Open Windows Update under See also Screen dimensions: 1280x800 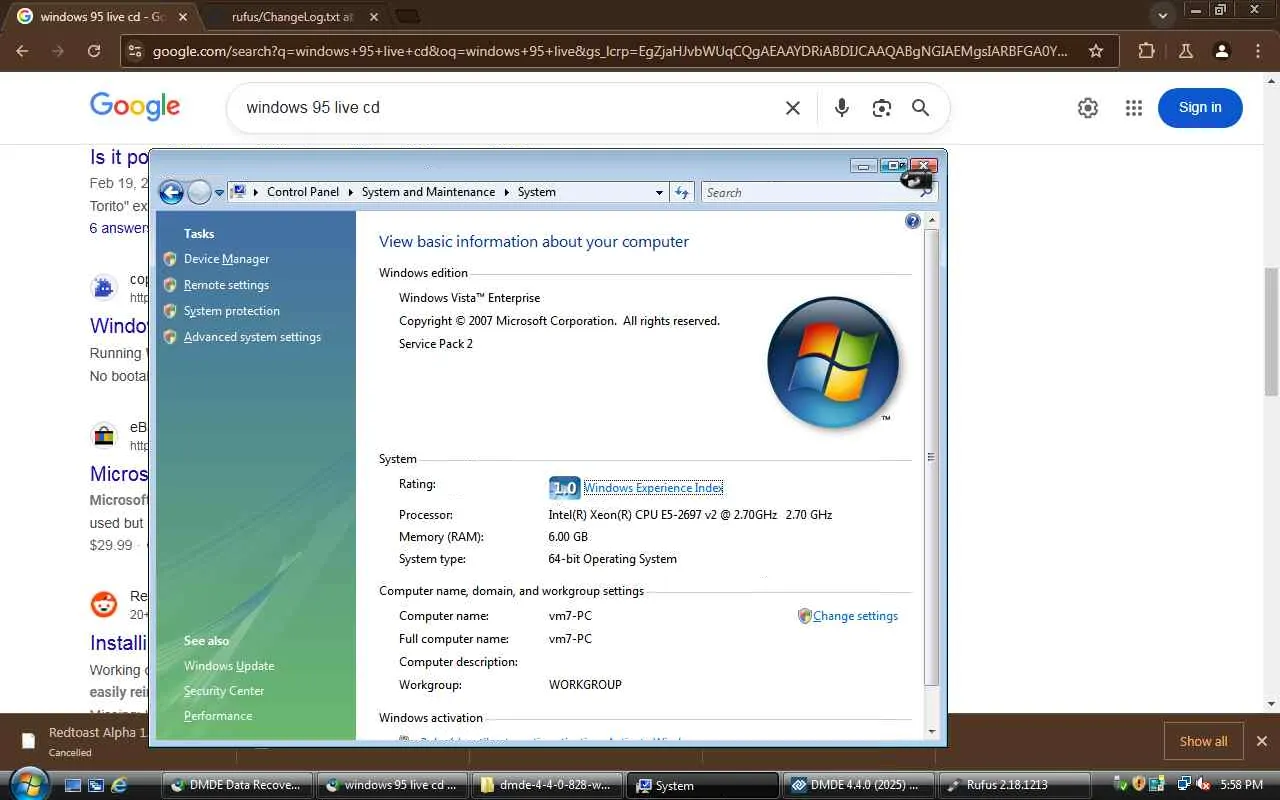pyautogui.click(x=229, y=666)
